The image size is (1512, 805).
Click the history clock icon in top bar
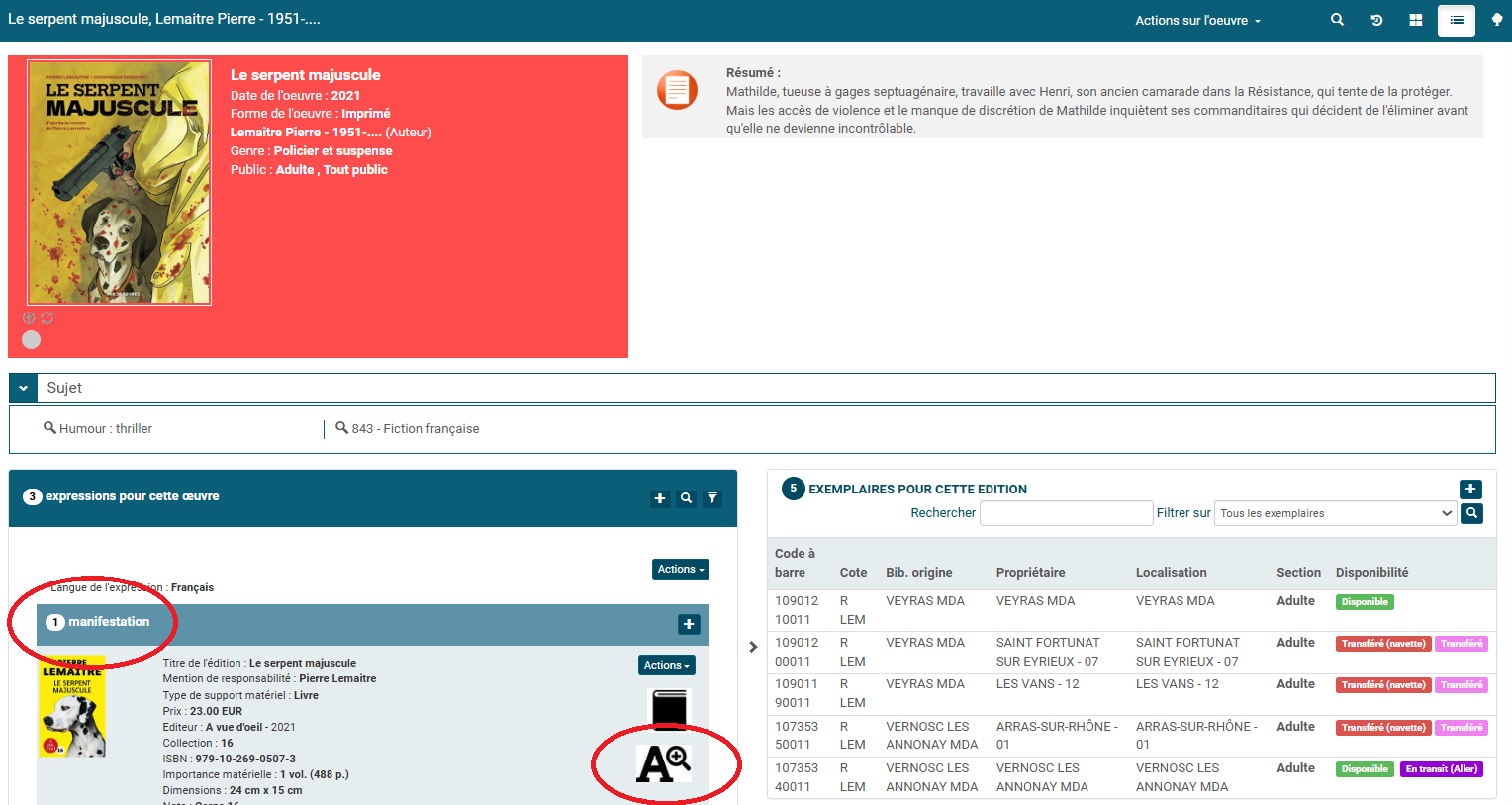[x=1376, y=20]
